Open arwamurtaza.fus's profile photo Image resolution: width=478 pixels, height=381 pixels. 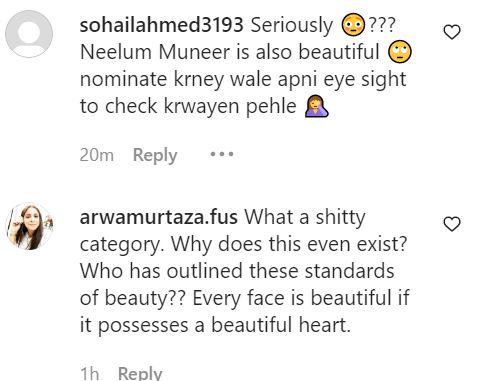click(x=30, y=226)
